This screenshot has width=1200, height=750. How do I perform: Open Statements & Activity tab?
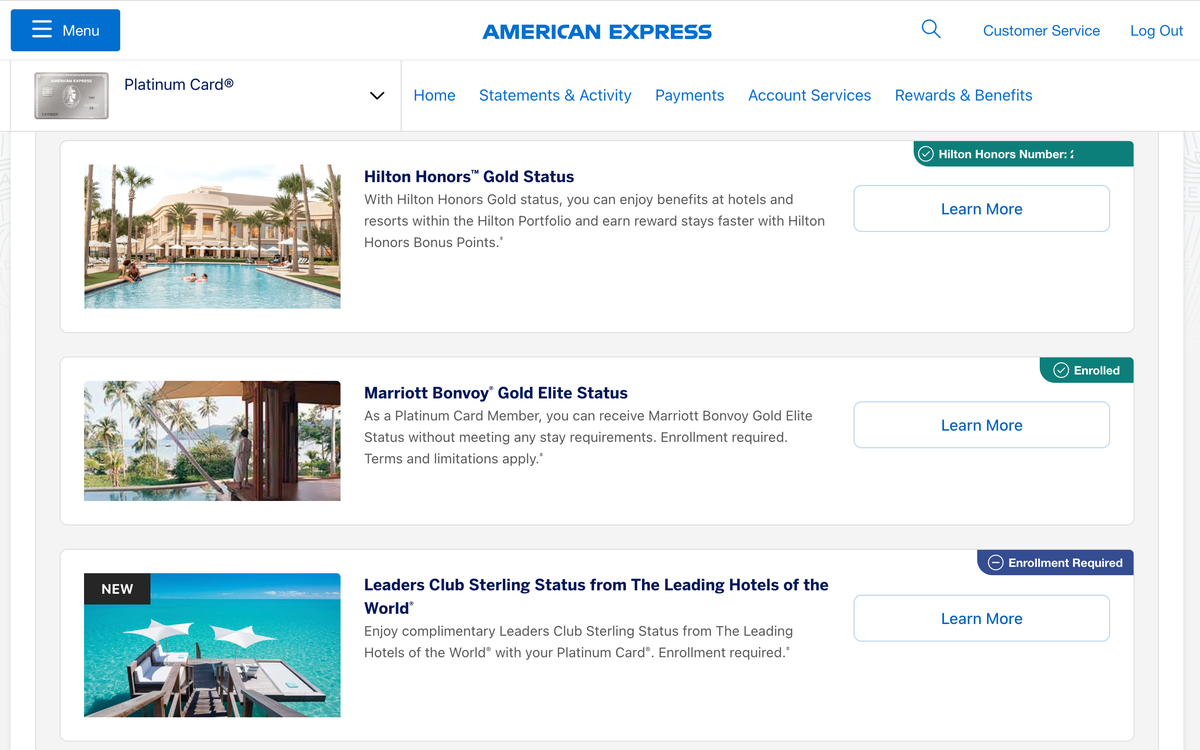(x=555, y=96)
